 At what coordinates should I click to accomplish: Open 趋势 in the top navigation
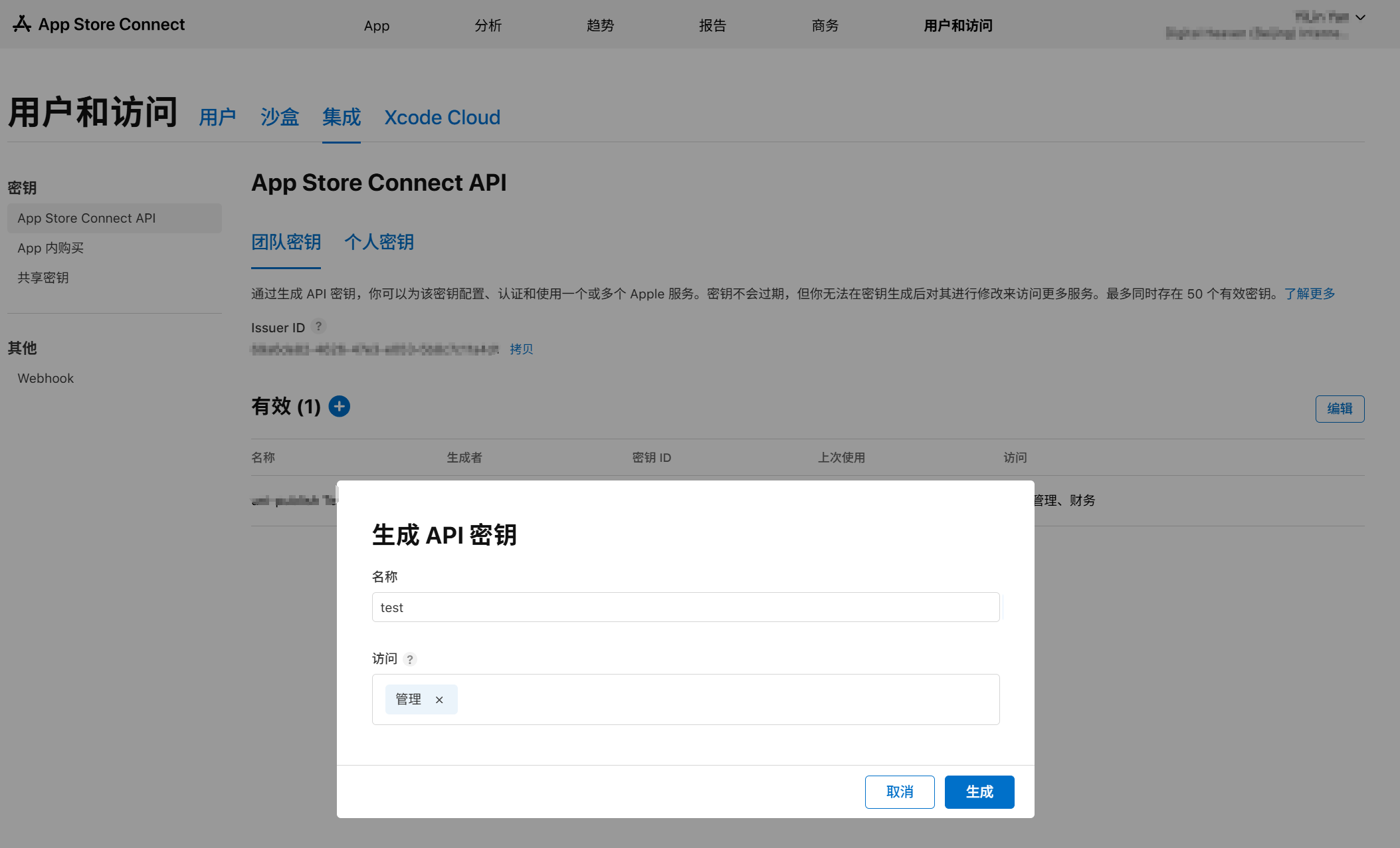pyautogui.click(x=600, y=25)
